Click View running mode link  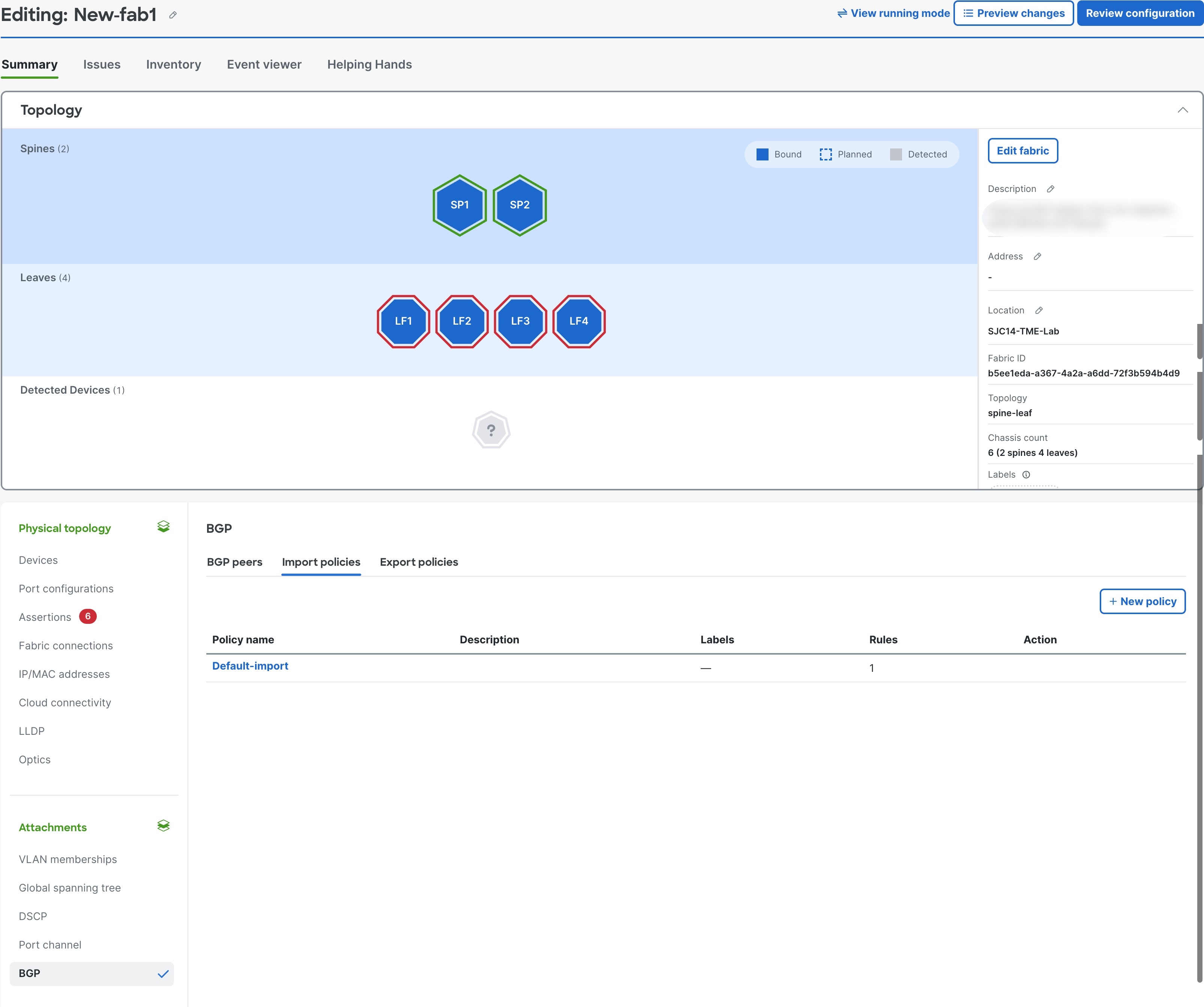click(x=893, y=13)
